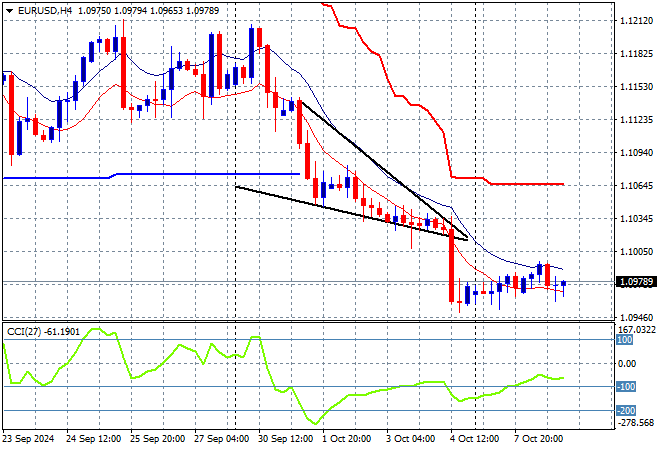This screenshot has width=660, height=450.
Task: Click the 30 Sep 12:00 time label
Action: point(286,438)
